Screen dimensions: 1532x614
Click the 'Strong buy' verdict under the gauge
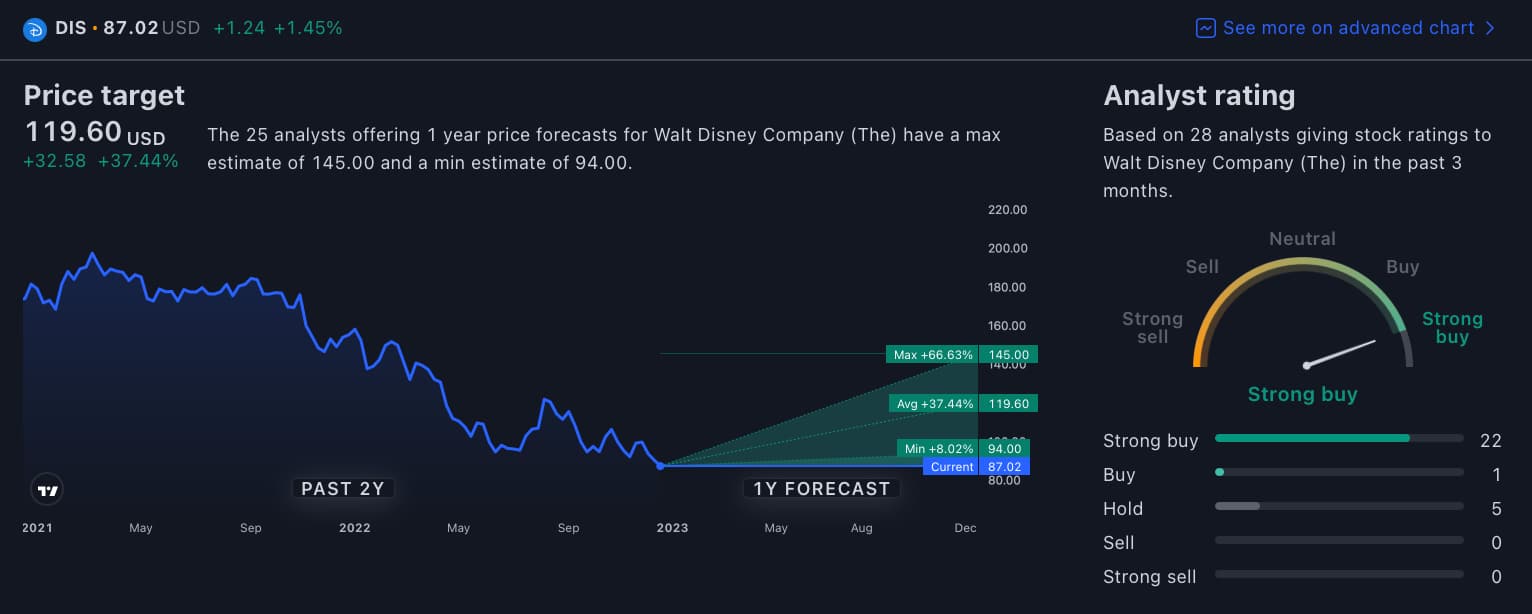[1302, 394]
